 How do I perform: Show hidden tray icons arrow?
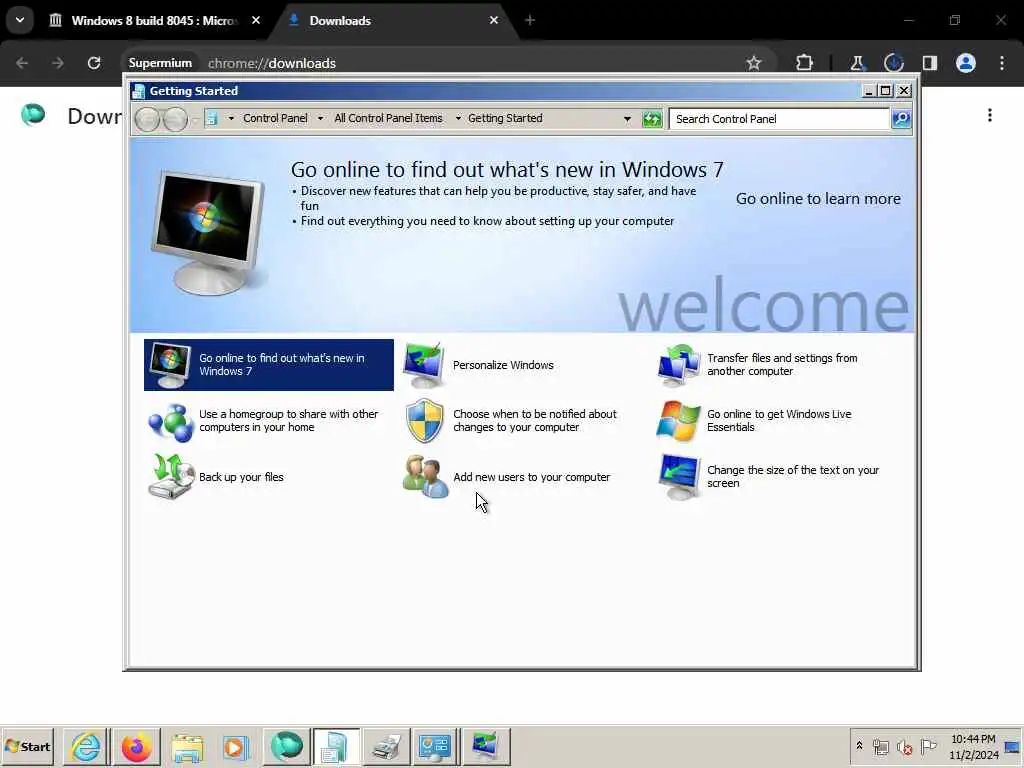[x=859, y=746]
